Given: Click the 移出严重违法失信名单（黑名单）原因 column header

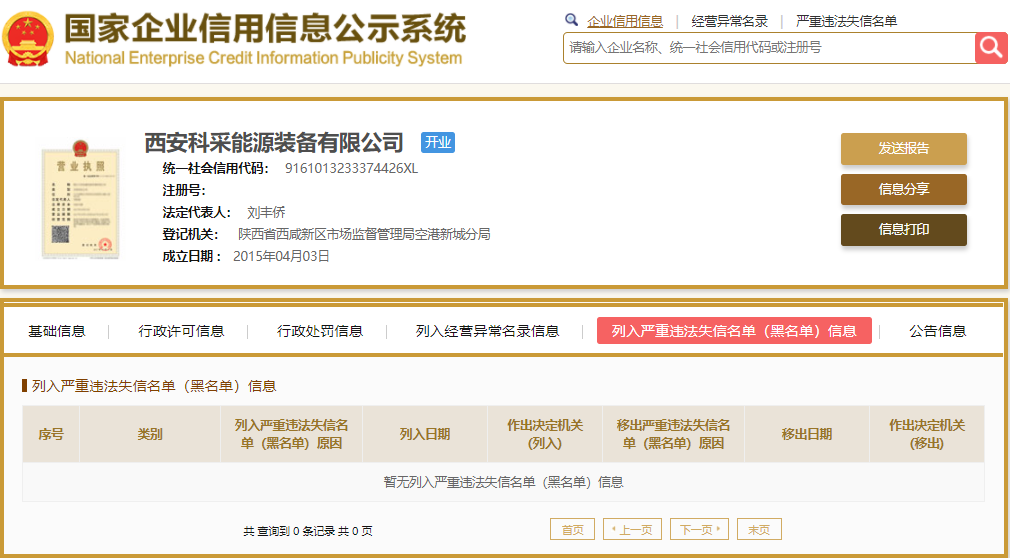Looking at the screenshot, I should pyautogui.click(x=674, y=434).
